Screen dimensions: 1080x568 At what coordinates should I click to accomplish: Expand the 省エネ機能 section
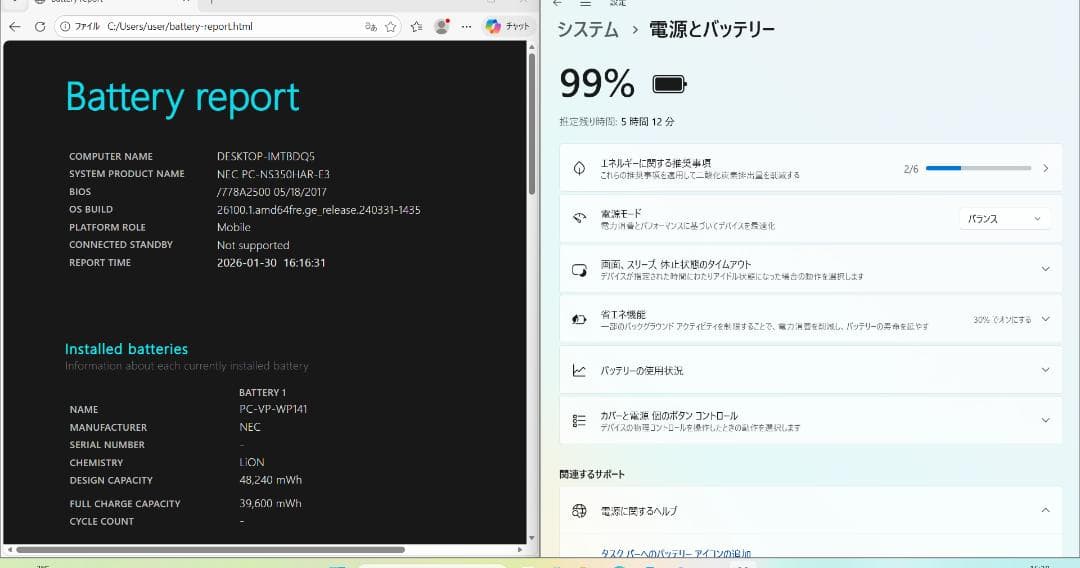point(1045,319)
